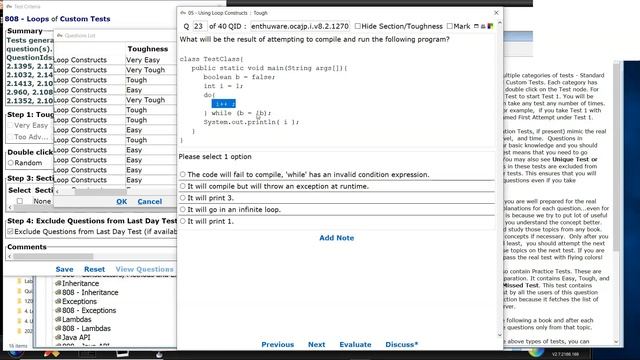Select the first Very Tough row in Questions List

click(x=115, y=70)
